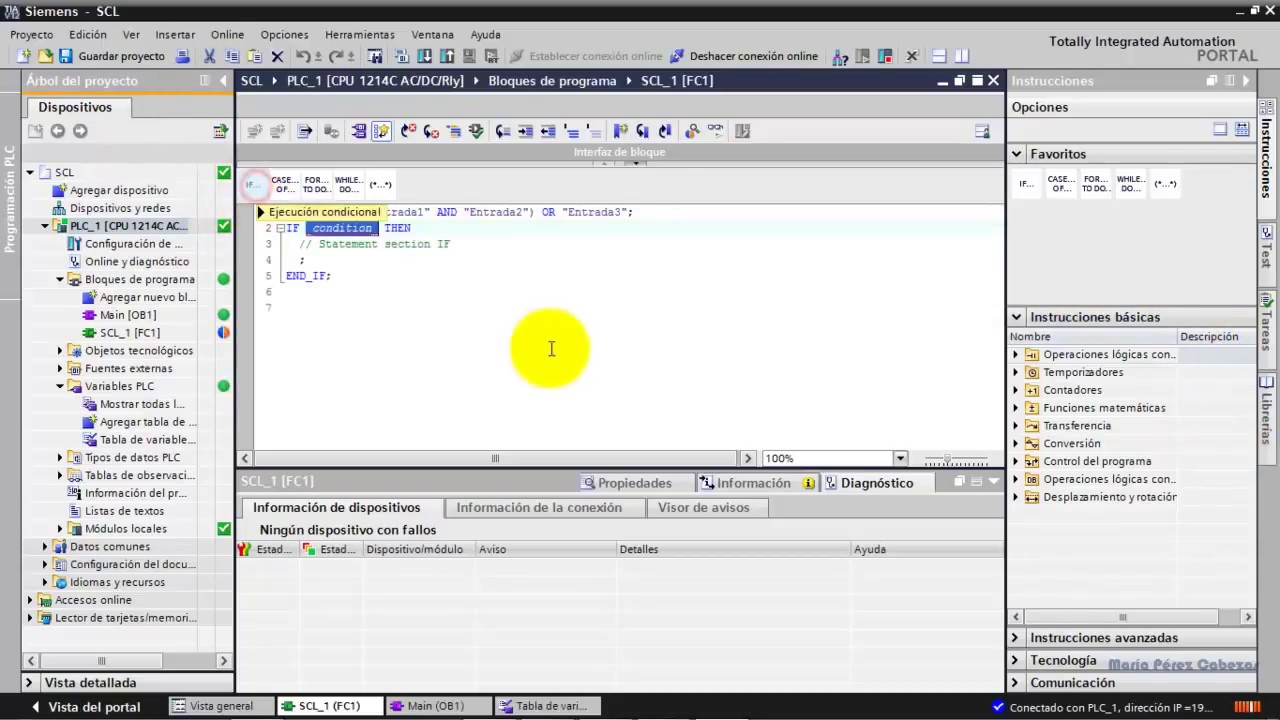Toggle the project tree view options icon
This screenshot has height=720, width=1280.
221,131
